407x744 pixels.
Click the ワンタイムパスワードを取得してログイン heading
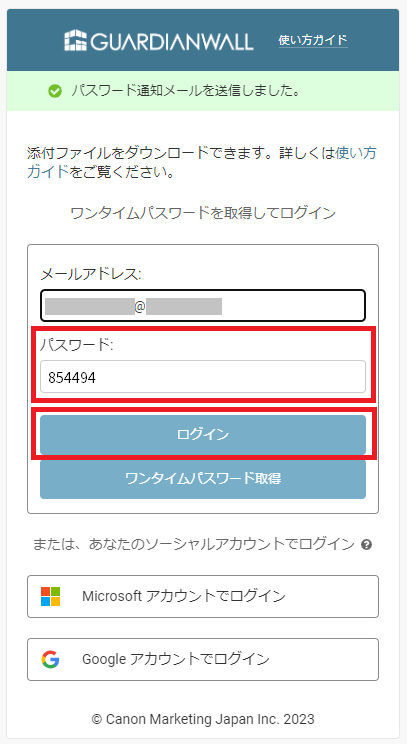pos(203,213)
